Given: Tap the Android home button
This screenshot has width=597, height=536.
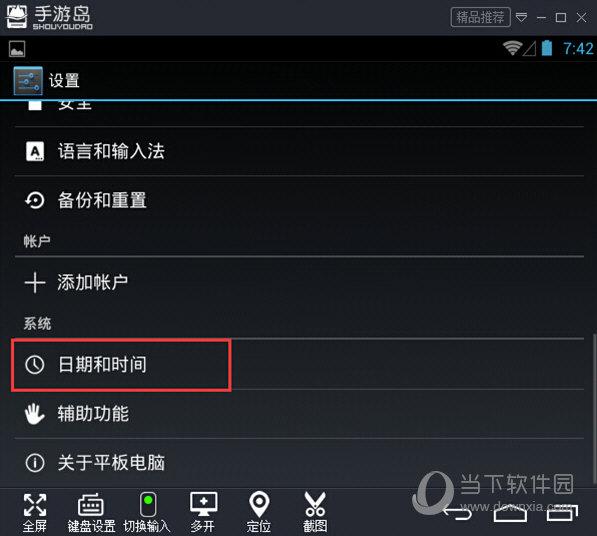Looking at the screenshot, I should [x=510, y=514].
